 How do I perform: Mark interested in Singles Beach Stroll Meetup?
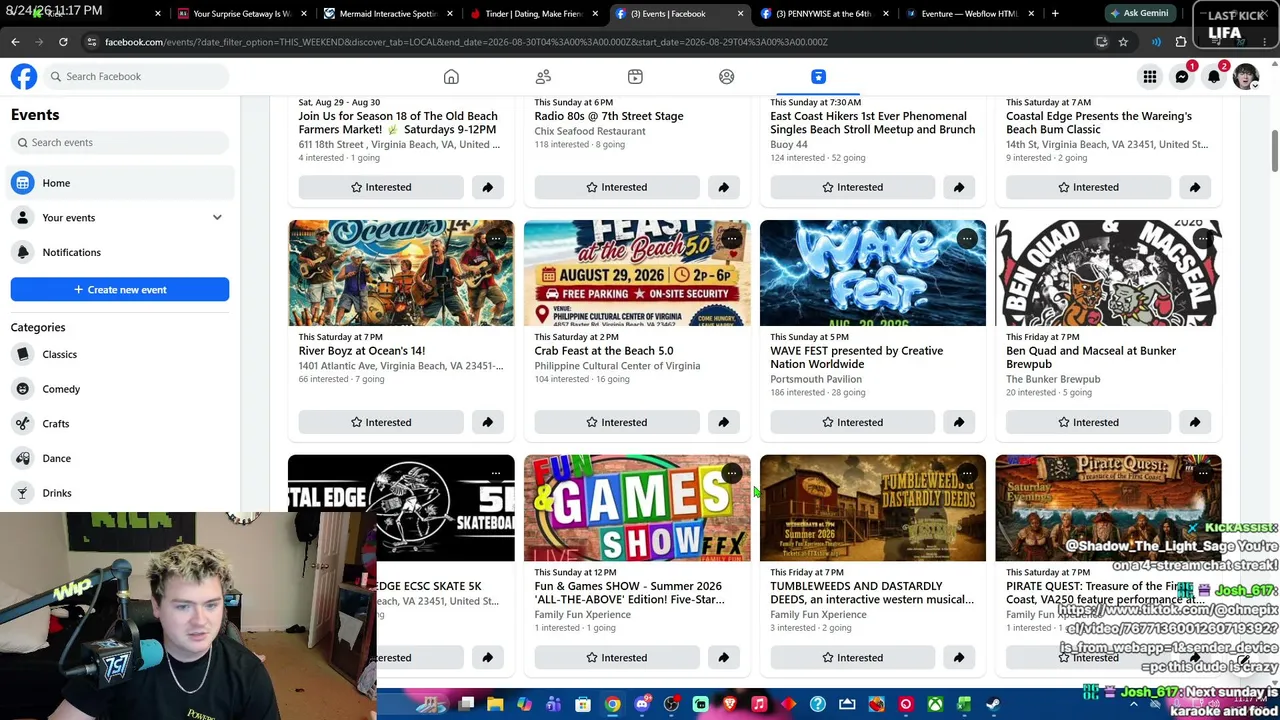853,187
